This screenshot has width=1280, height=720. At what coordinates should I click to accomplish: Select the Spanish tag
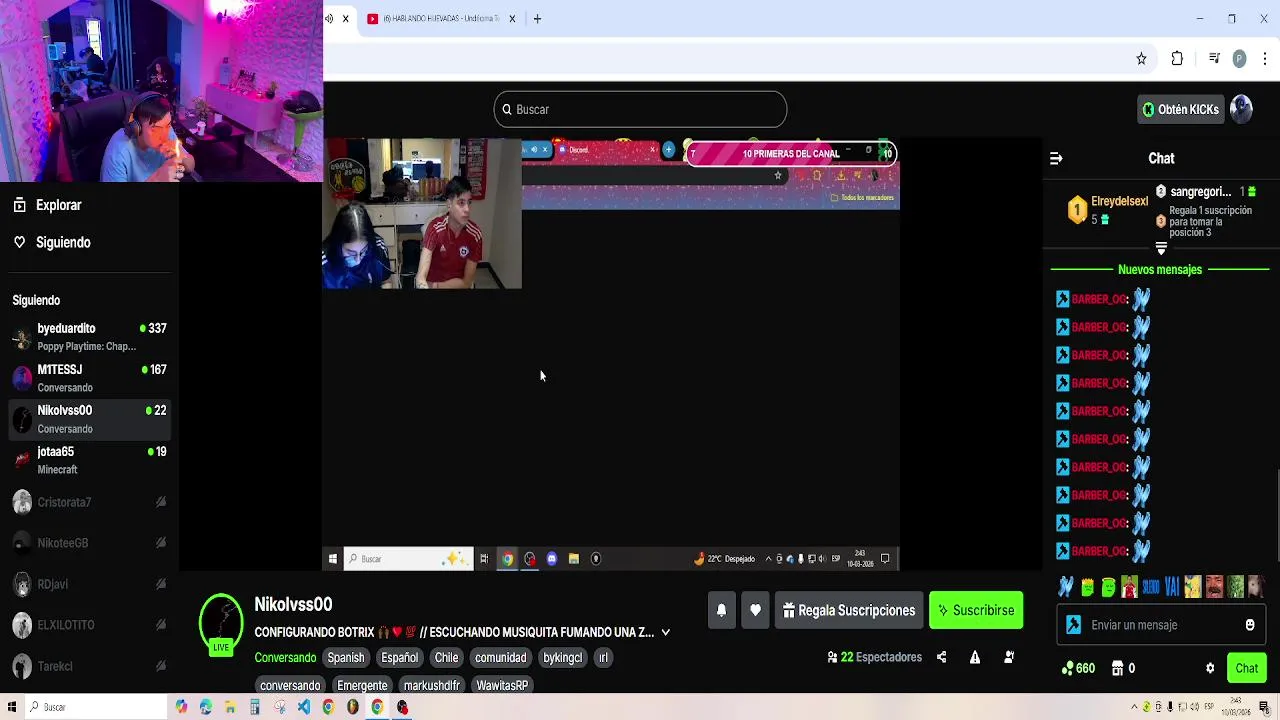(x=346, y=657)
